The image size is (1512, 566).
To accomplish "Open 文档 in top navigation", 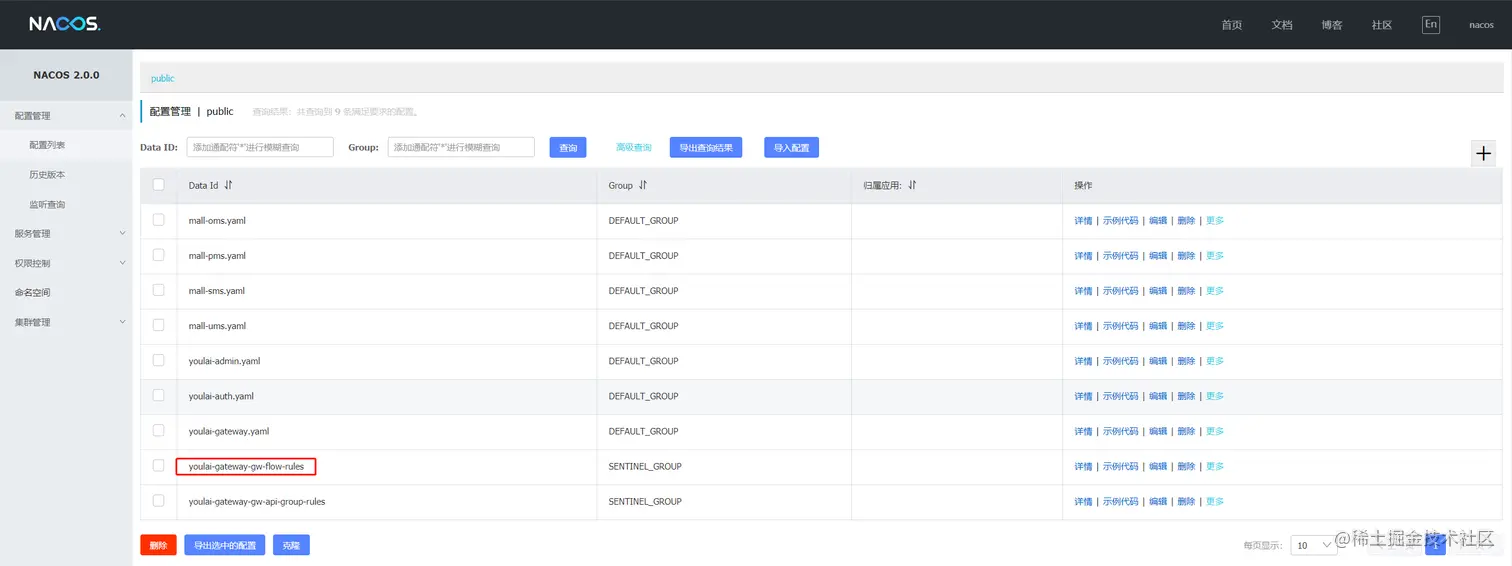I will click(1282, 25).
